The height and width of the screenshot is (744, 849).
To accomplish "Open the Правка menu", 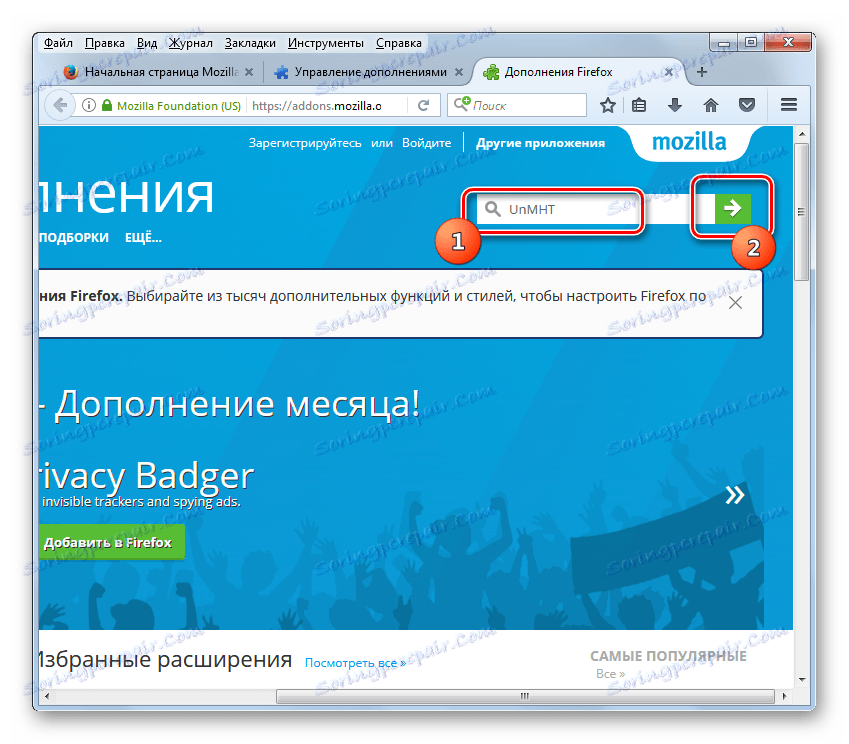I will (105, 43).
